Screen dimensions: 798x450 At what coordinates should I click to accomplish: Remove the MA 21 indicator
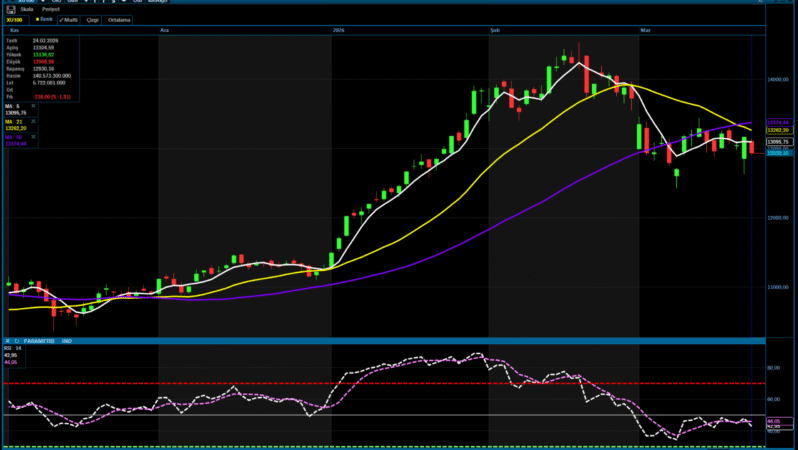pyautogui.click(x=32, y=122)
